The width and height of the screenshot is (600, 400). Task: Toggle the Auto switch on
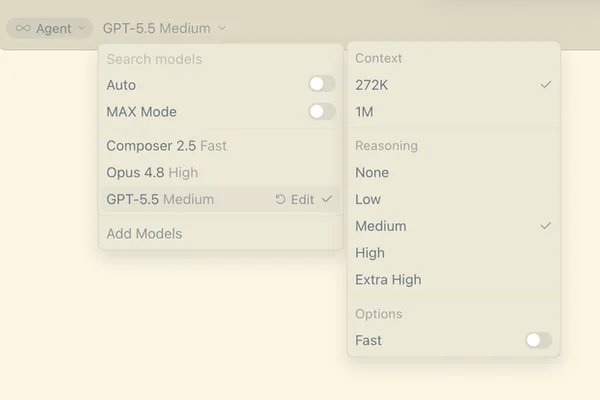coord(322,84)
